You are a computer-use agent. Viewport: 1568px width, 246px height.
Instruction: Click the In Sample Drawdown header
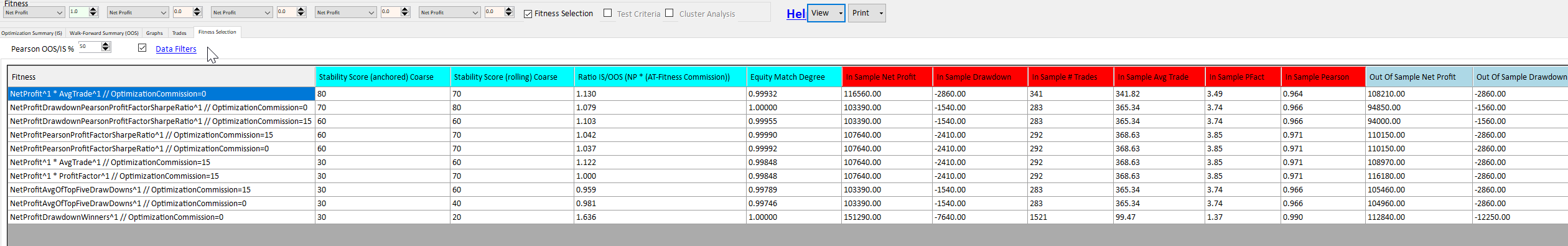(x=981, y=77)
